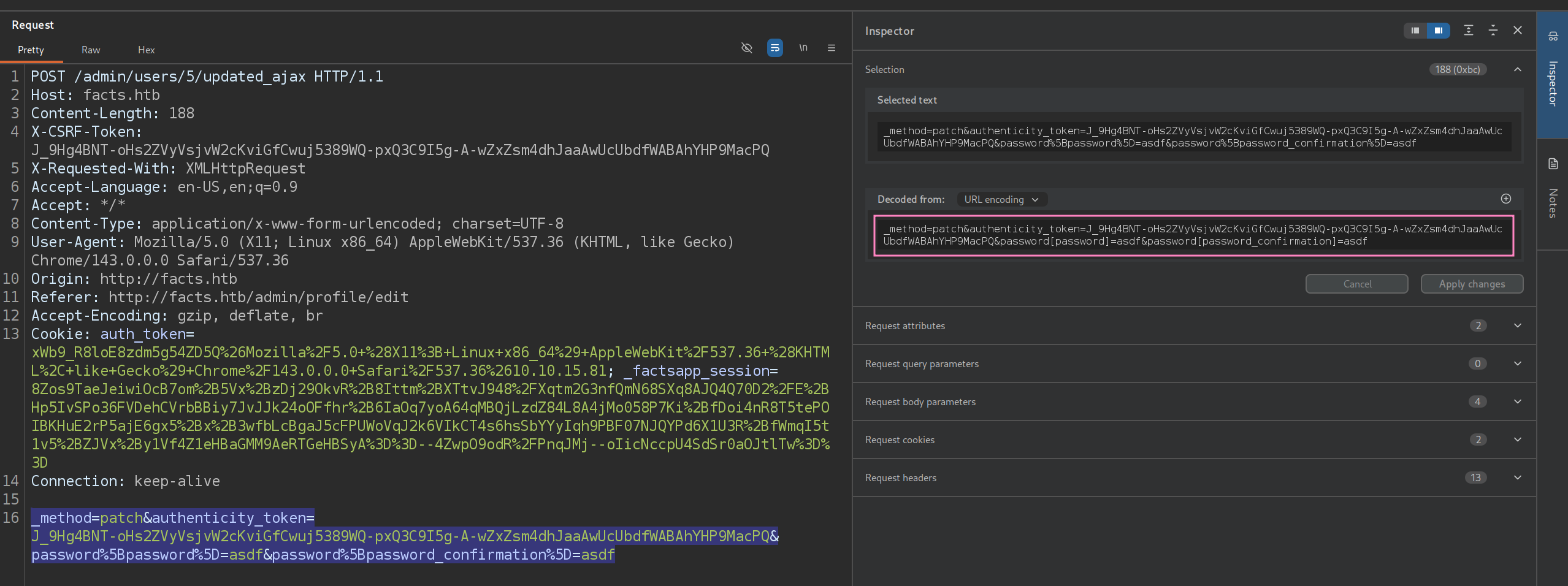
Task: Open the URL encoding dropdown
Action: (1001, 200)
